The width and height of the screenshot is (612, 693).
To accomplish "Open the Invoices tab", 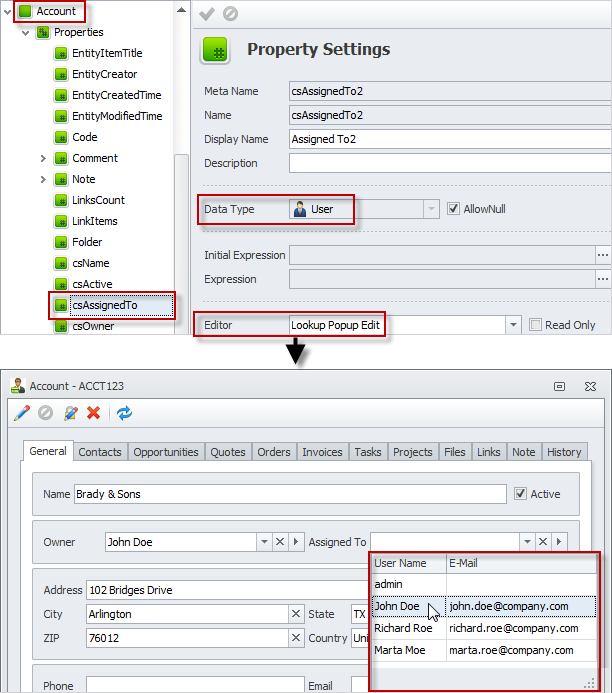I will click(x=322, y=452).
